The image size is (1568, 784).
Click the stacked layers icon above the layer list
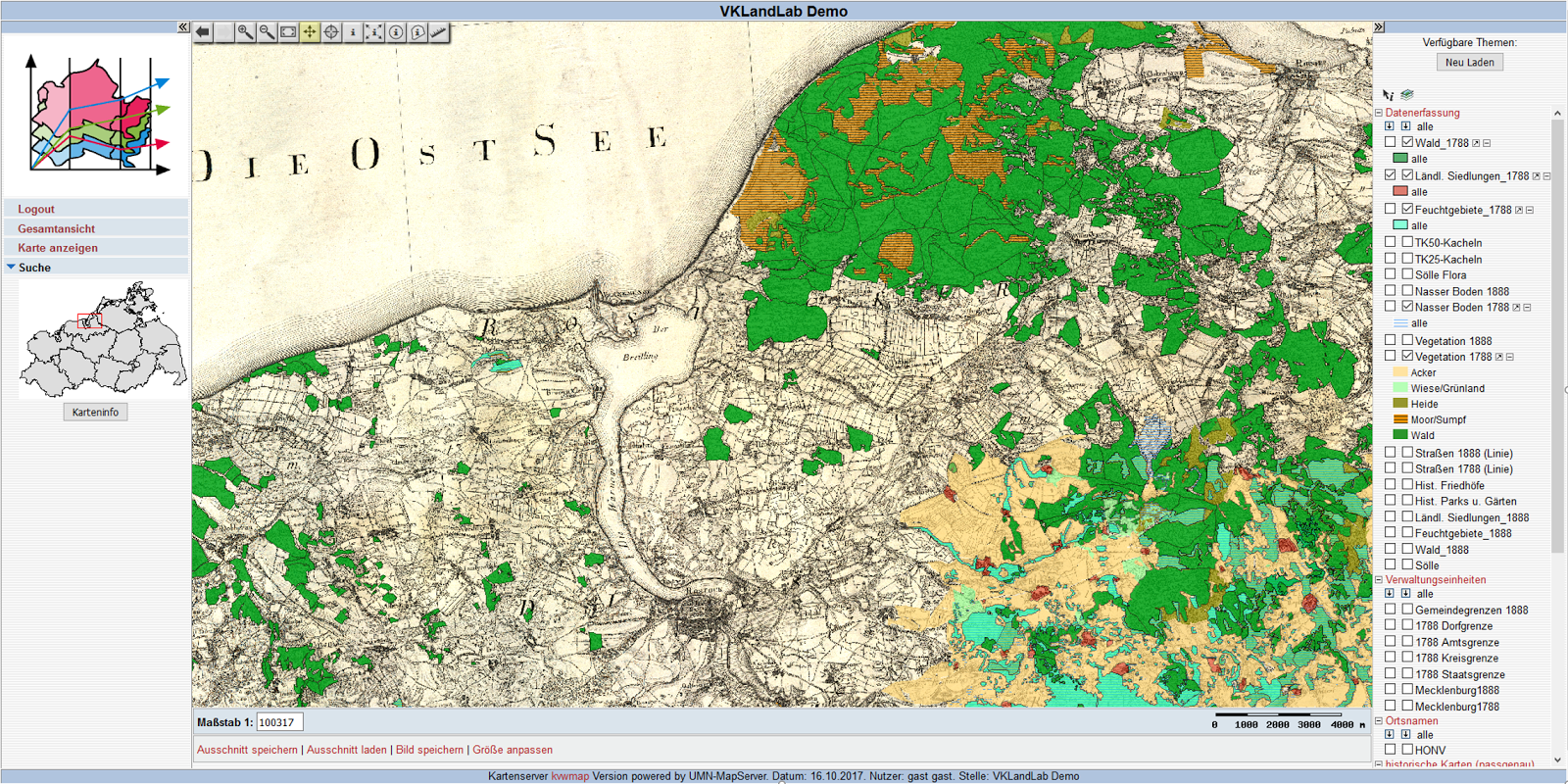tap(1407, 95)
